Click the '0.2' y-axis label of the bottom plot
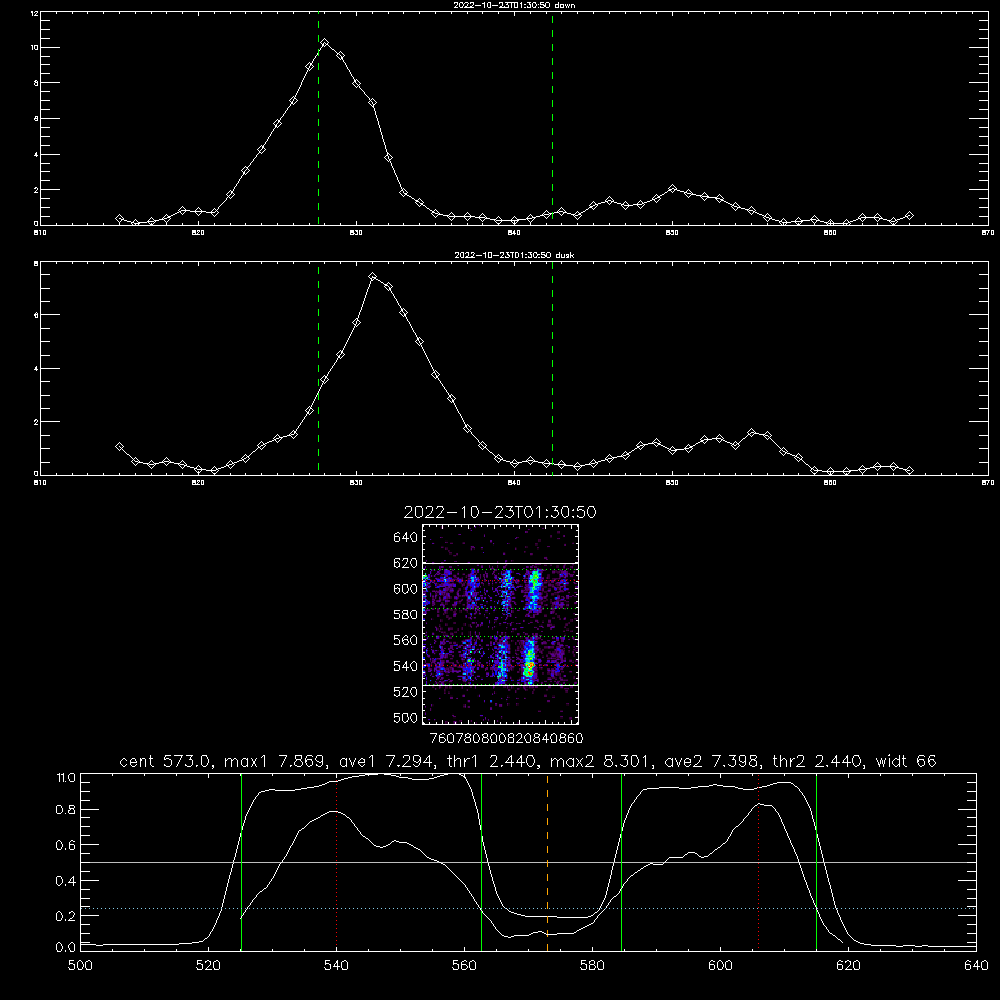1000x1000 pixels. coord(66,916)
